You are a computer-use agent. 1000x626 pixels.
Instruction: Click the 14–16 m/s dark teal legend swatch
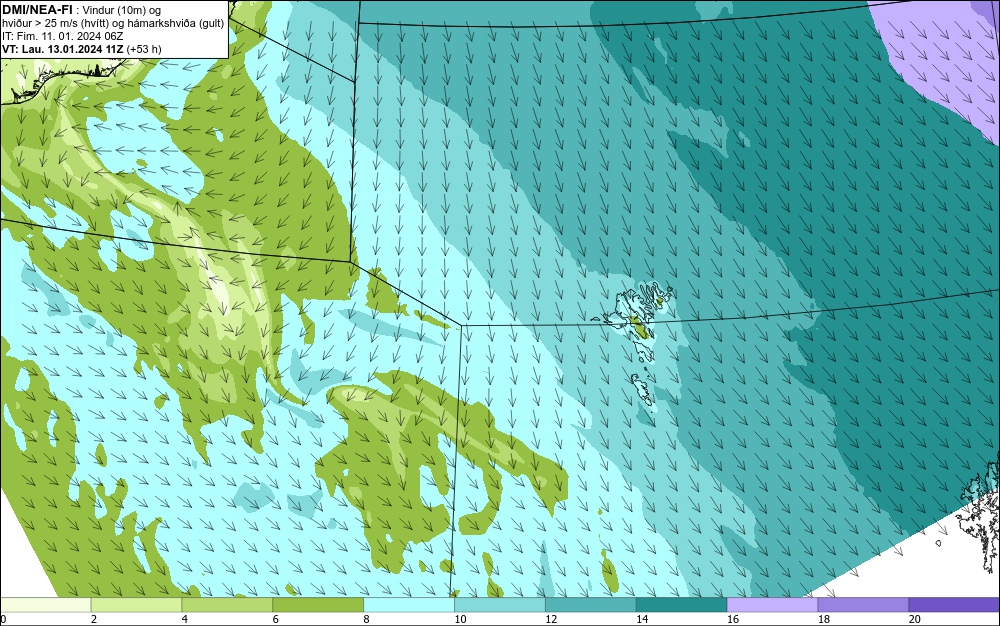(x=682, y=604)
